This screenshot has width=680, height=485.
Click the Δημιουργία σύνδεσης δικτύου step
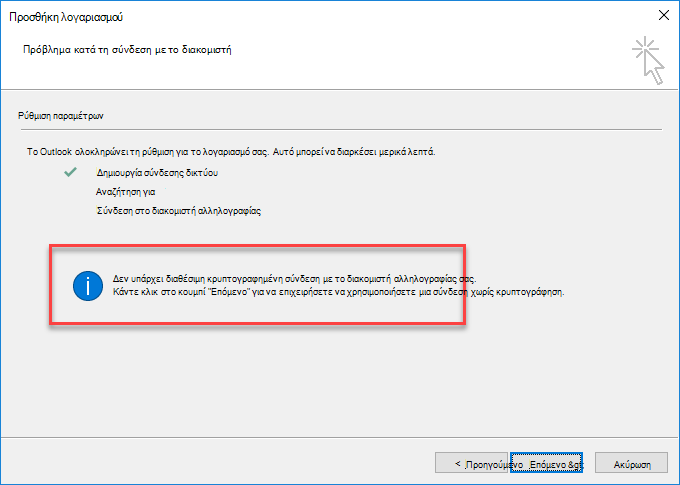click(x=157, y=173)
